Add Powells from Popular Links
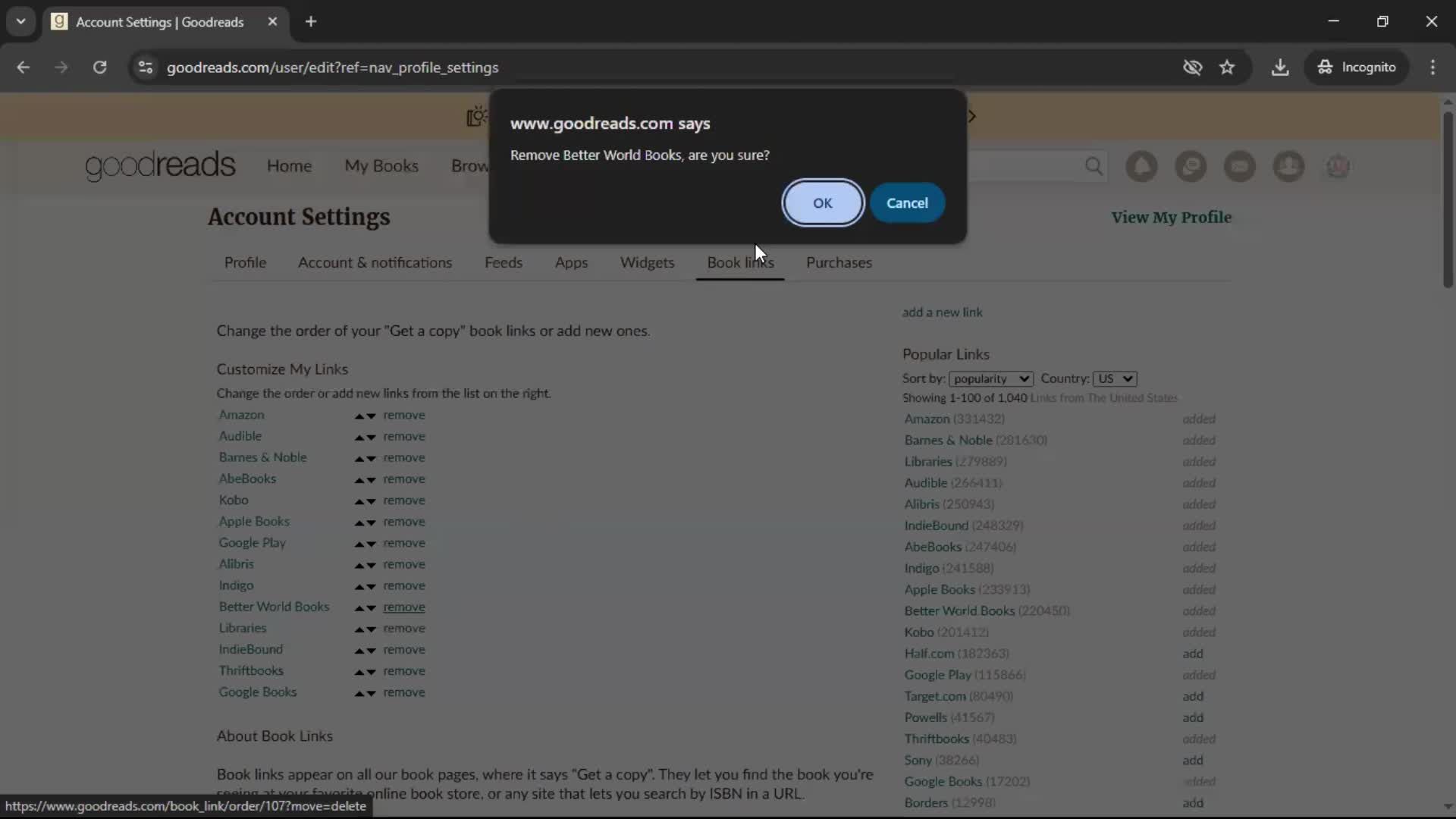The height and width of the screenshot is (819, 1456). [1193, 717]
